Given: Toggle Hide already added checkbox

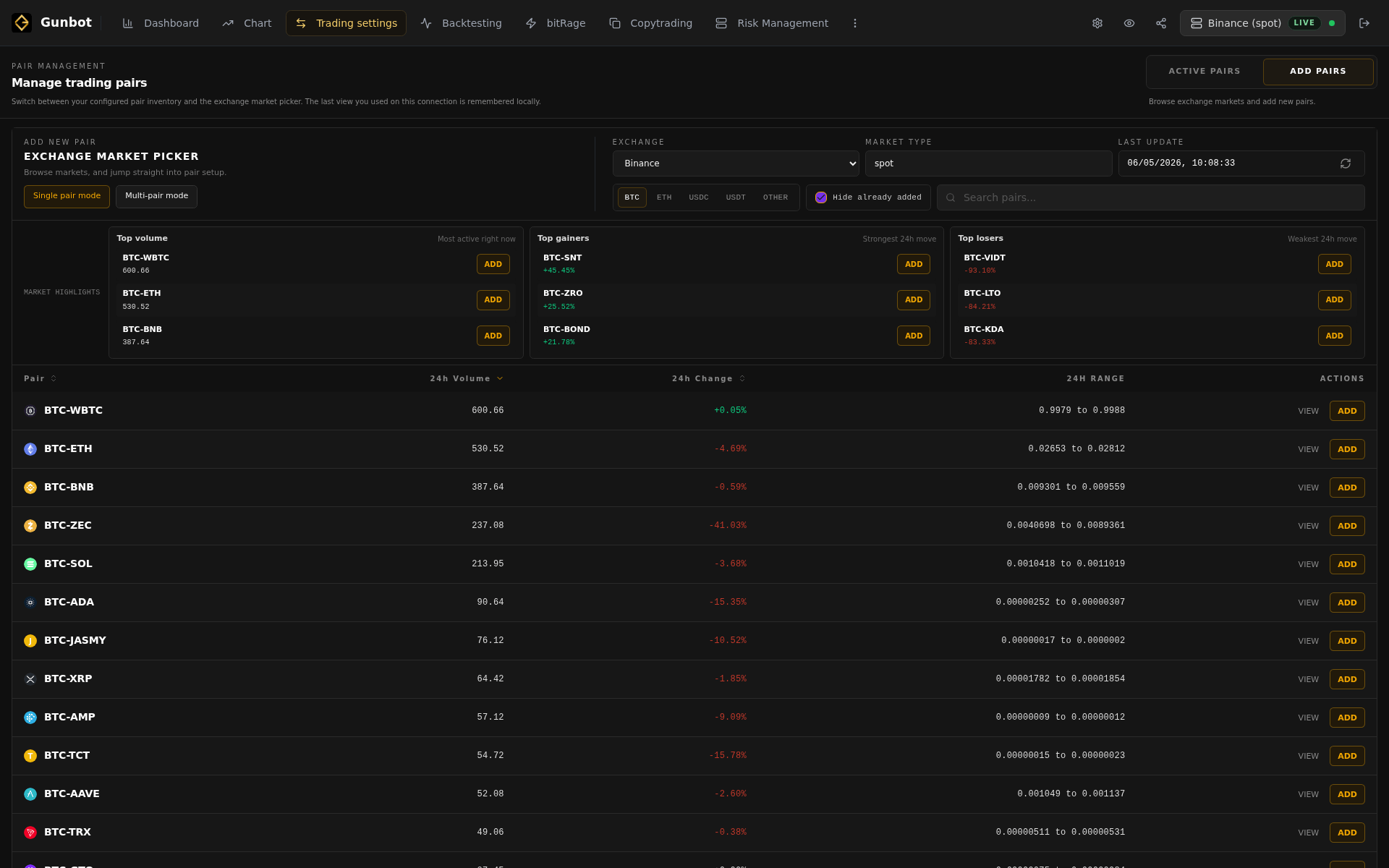Looking at the screenshot, I should [821, 197].
